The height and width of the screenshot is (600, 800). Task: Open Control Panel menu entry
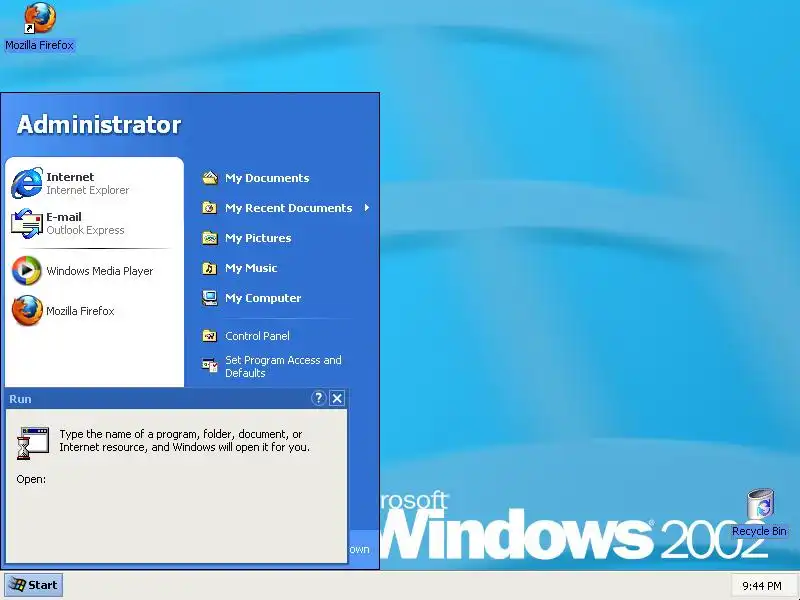(x=257, y=336)
